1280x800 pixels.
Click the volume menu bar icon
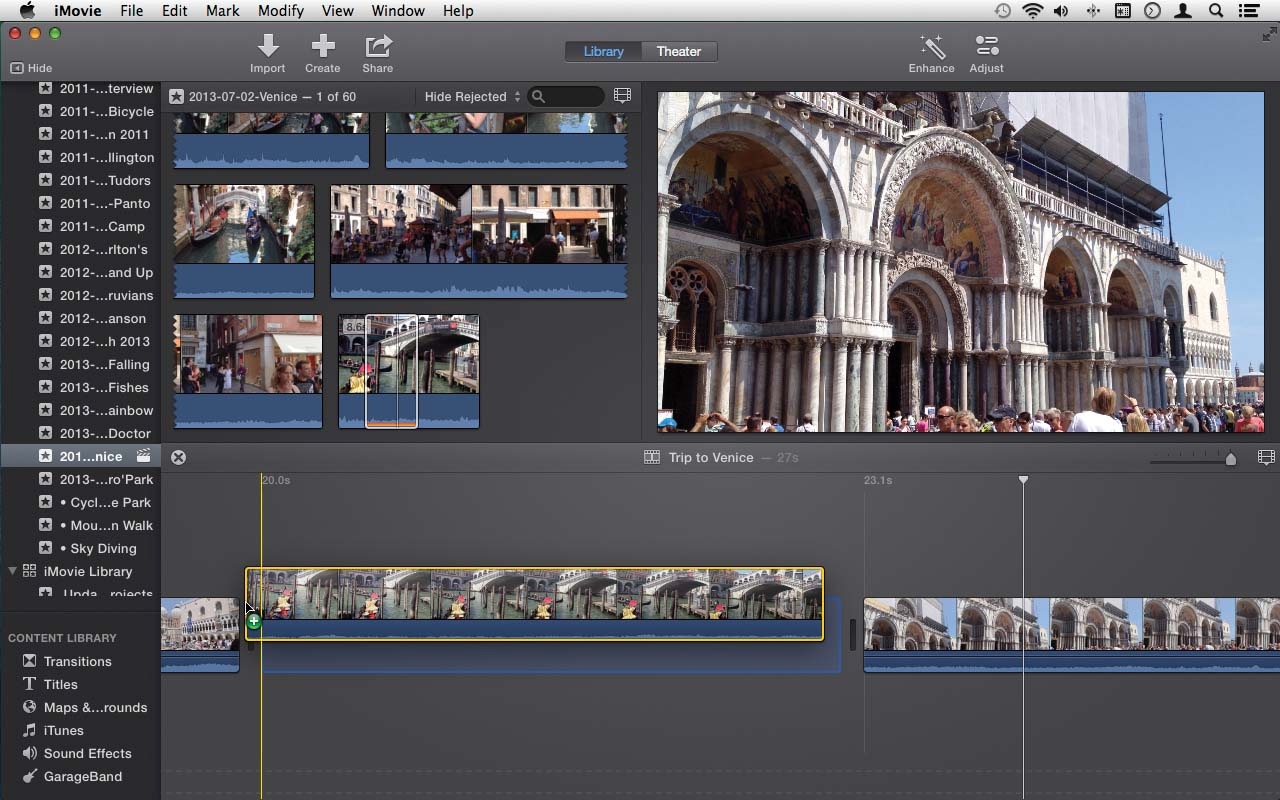tap(1061, 11)
